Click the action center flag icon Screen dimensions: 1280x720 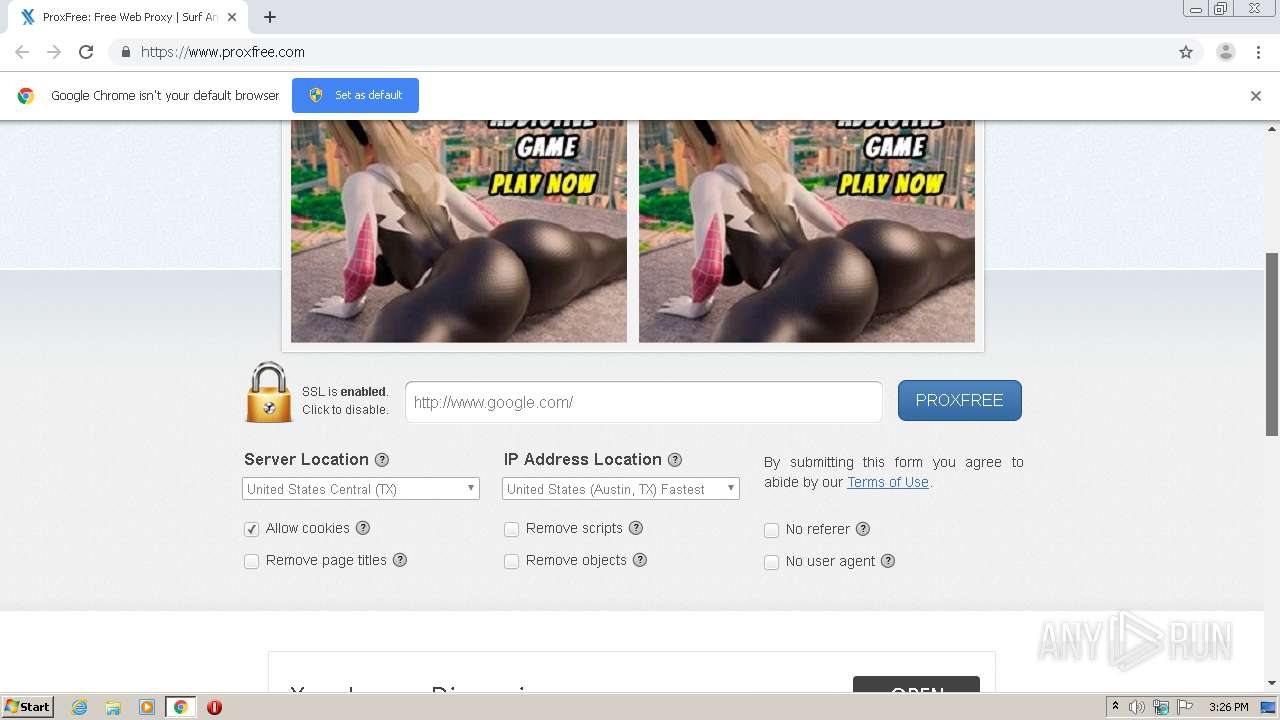click(x=1185, y=707)
